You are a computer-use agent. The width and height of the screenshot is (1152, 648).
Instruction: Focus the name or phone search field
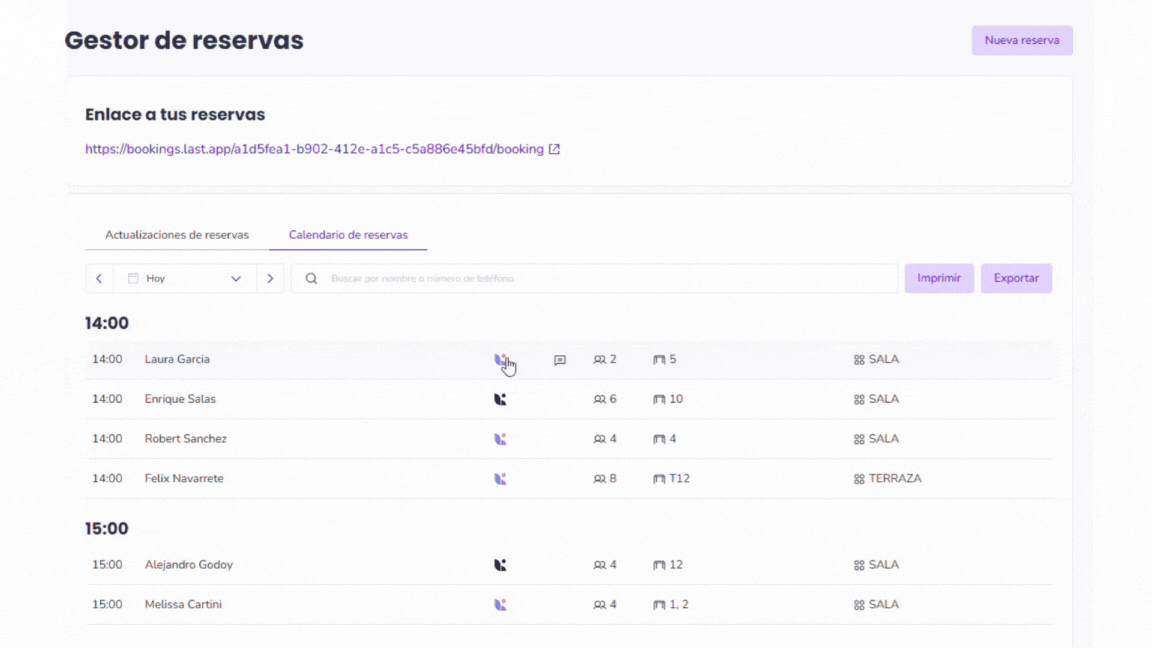(600, 279)
